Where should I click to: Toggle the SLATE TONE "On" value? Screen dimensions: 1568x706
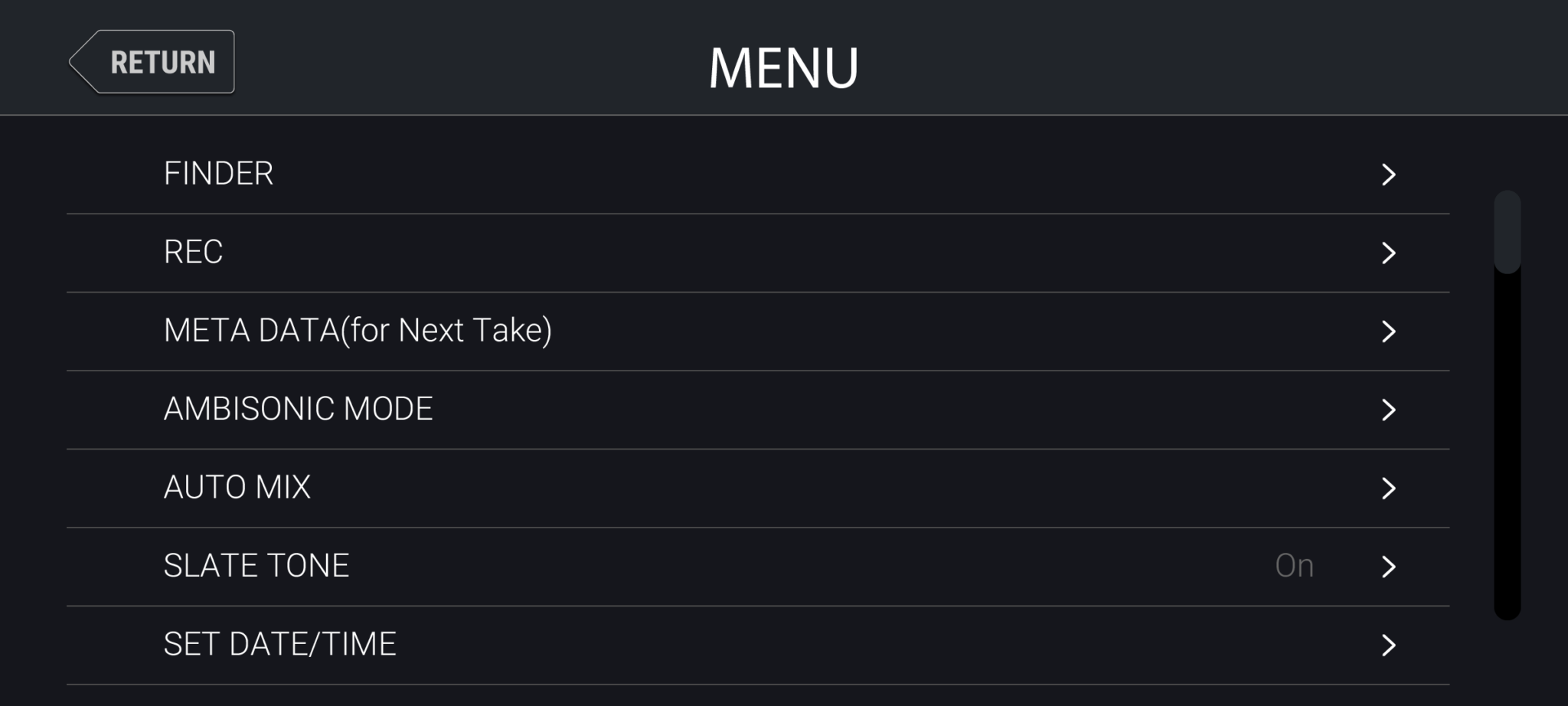pyautogui.click(x=1294, y=566)
